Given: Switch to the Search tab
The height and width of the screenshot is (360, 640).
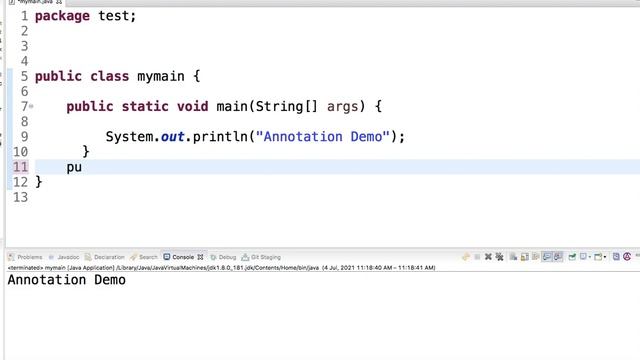Looking at the screenshot, I should tap(148, 257).
